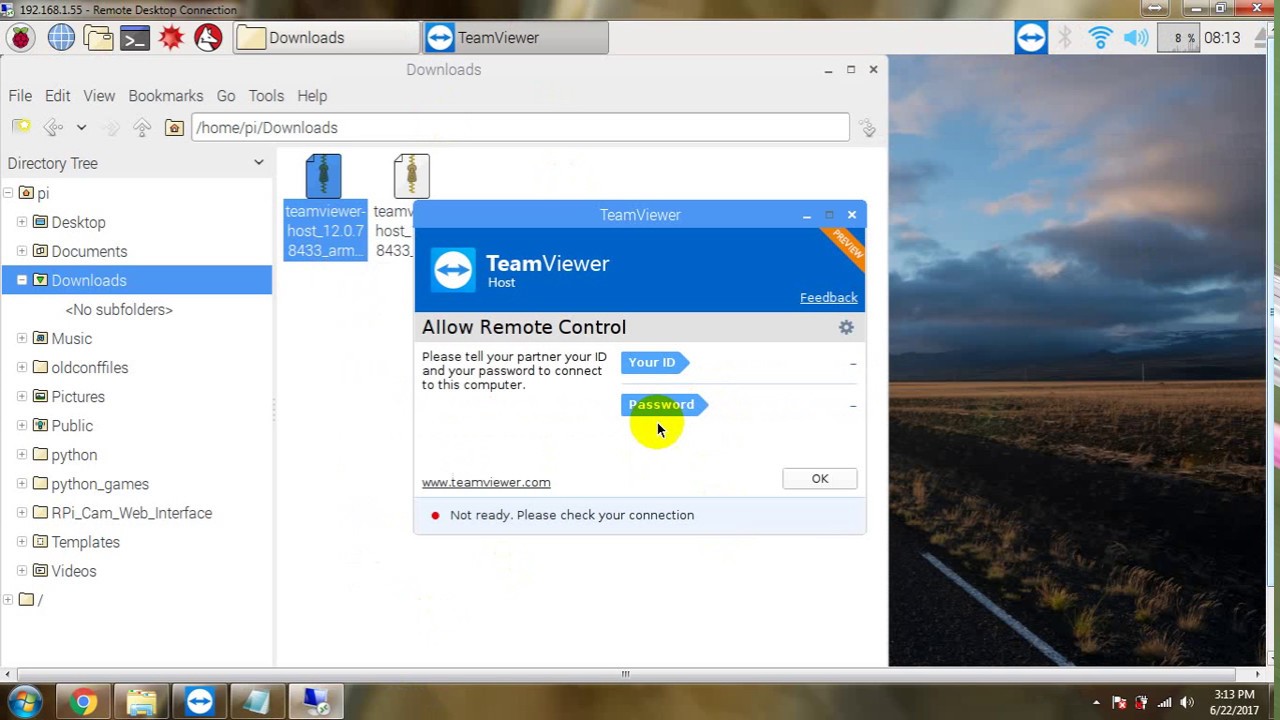This screenshot has height=720, width=1280.
Task: Expand the root slash node
Action: (8, 600)
